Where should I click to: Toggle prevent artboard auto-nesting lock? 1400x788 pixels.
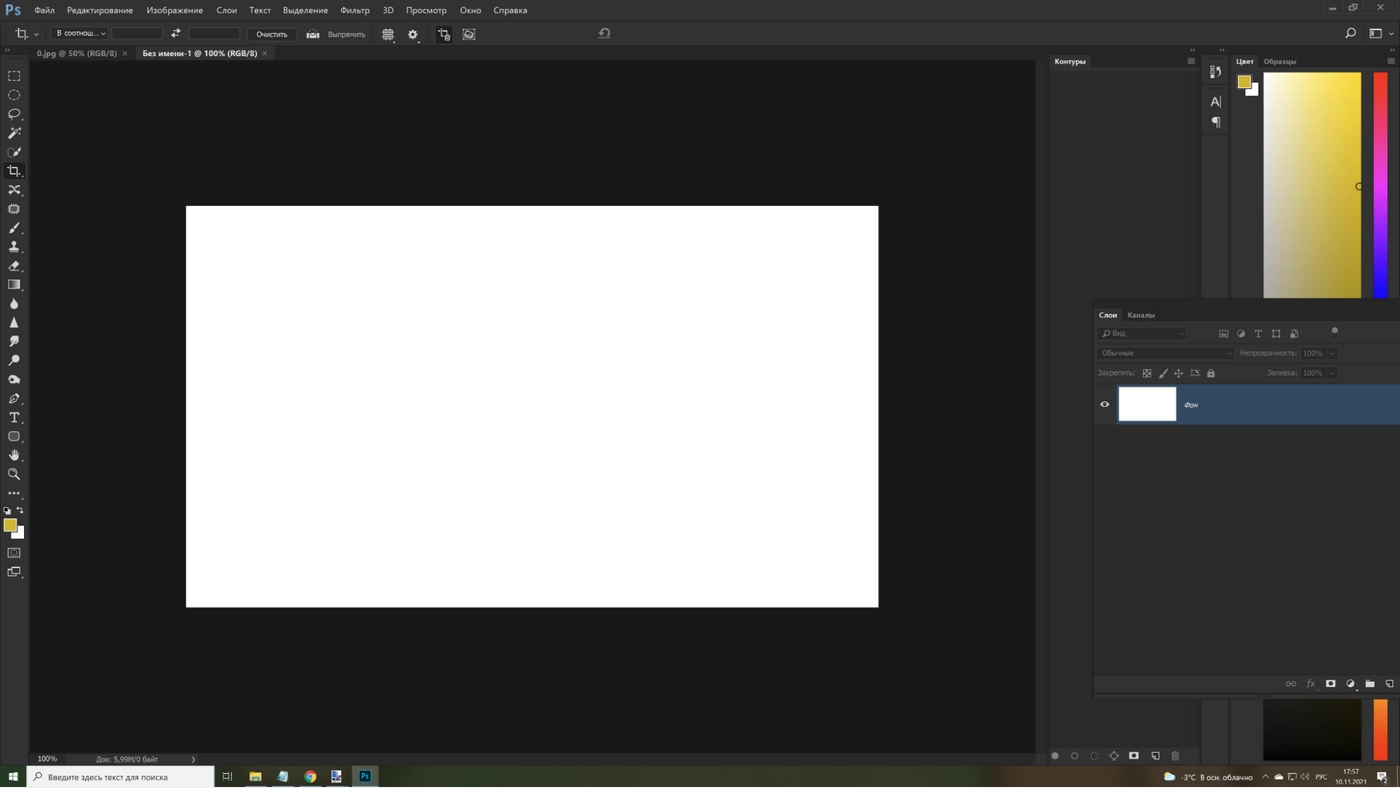point(1195,373)
